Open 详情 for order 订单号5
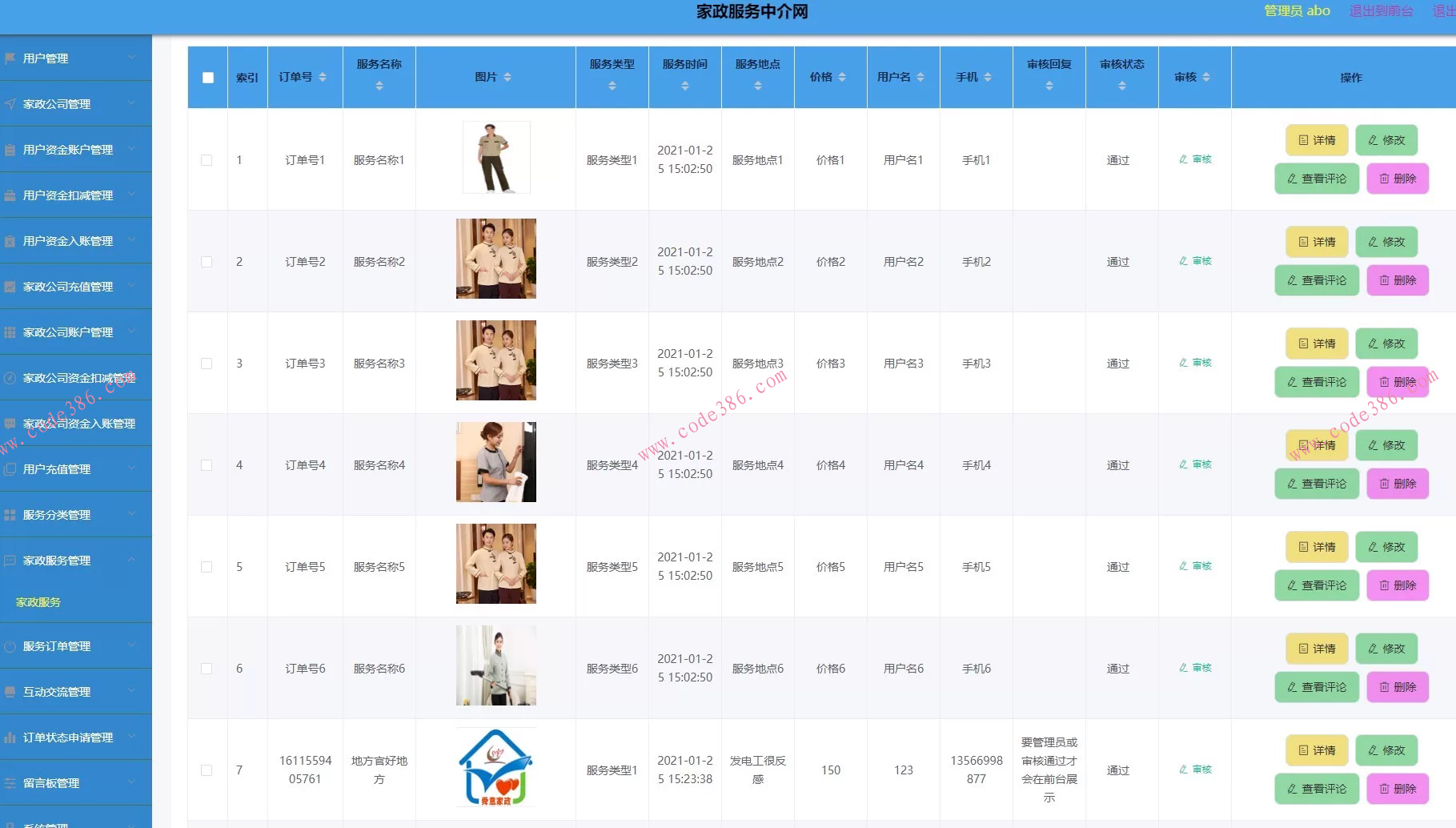The width and height of the screenshot is (1456, 828). point(1317,547)
